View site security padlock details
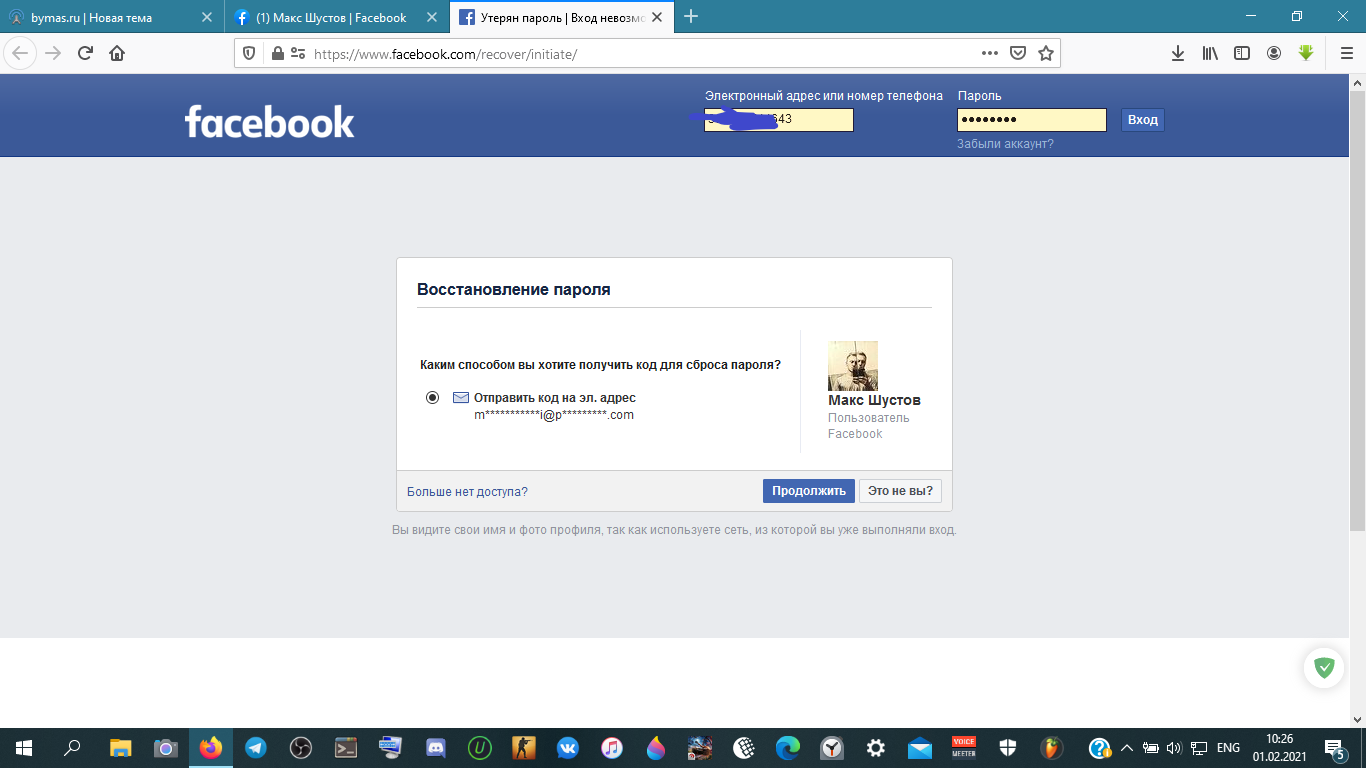This screenshot has width=1366, height=768. click(276, 53)
